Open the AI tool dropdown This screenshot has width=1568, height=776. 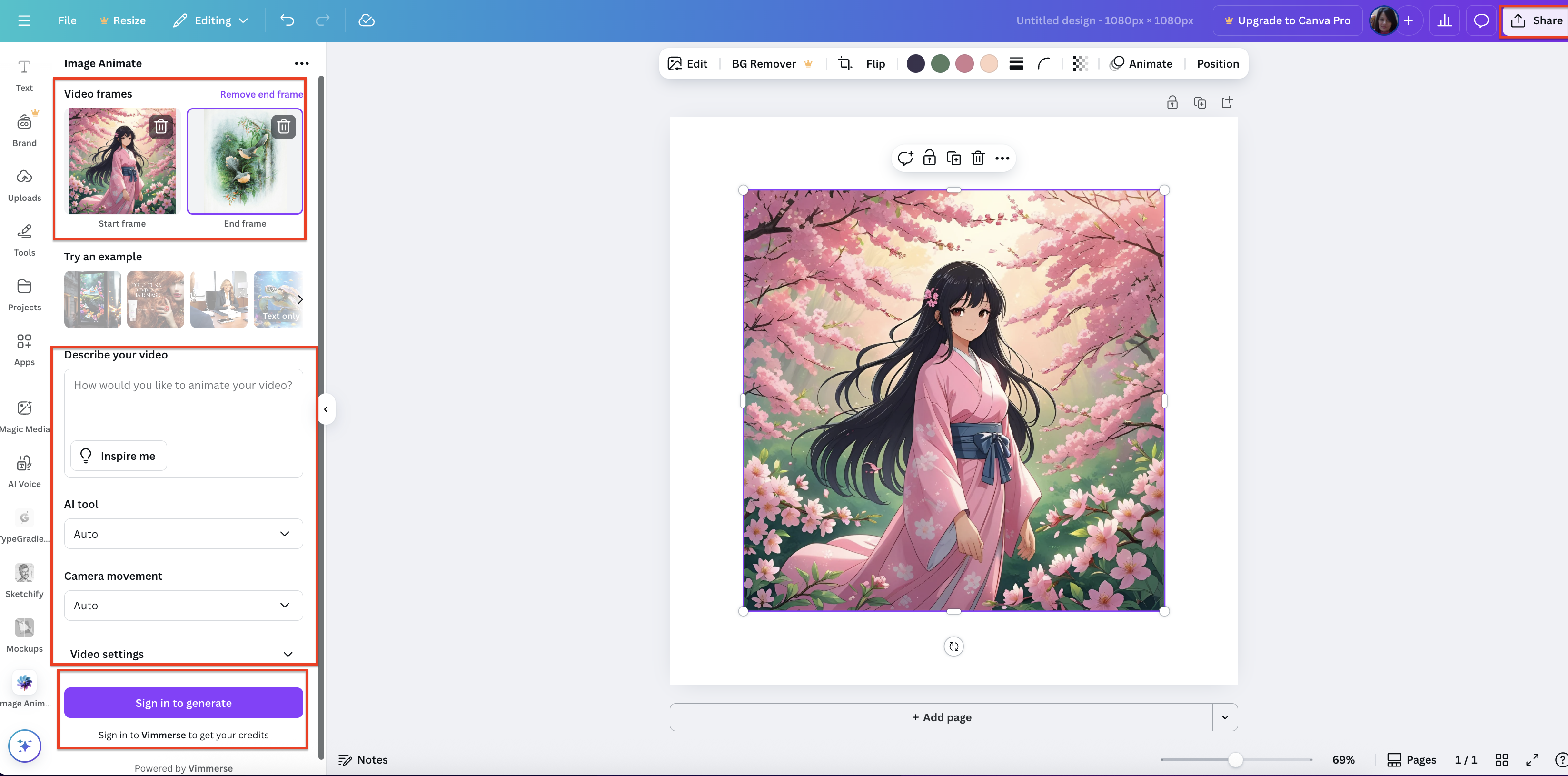[183, 534]
